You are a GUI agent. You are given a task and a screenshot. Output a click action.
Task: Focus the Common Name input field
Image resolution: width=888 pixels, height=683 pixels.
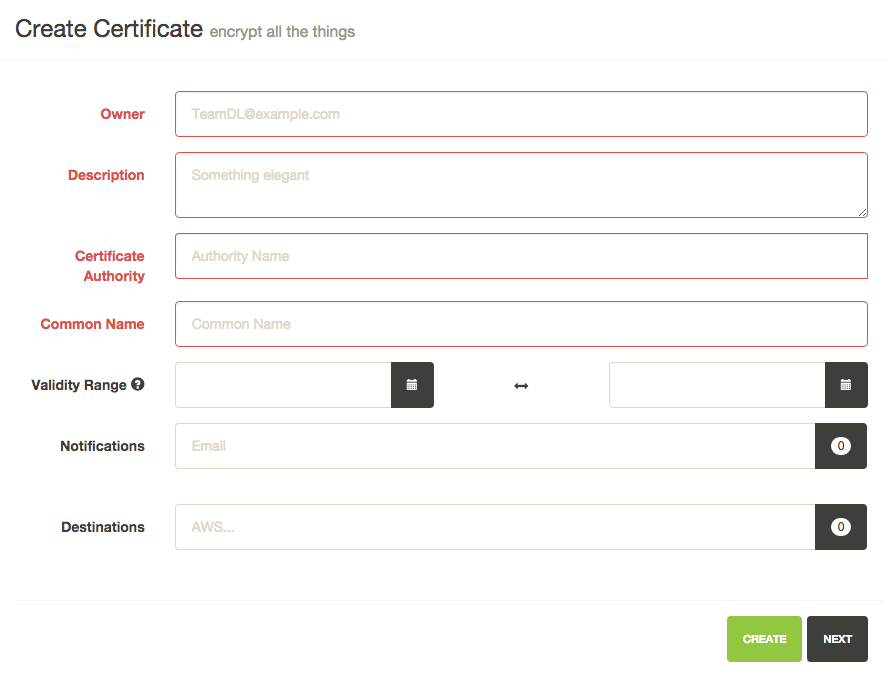(521, 324)
